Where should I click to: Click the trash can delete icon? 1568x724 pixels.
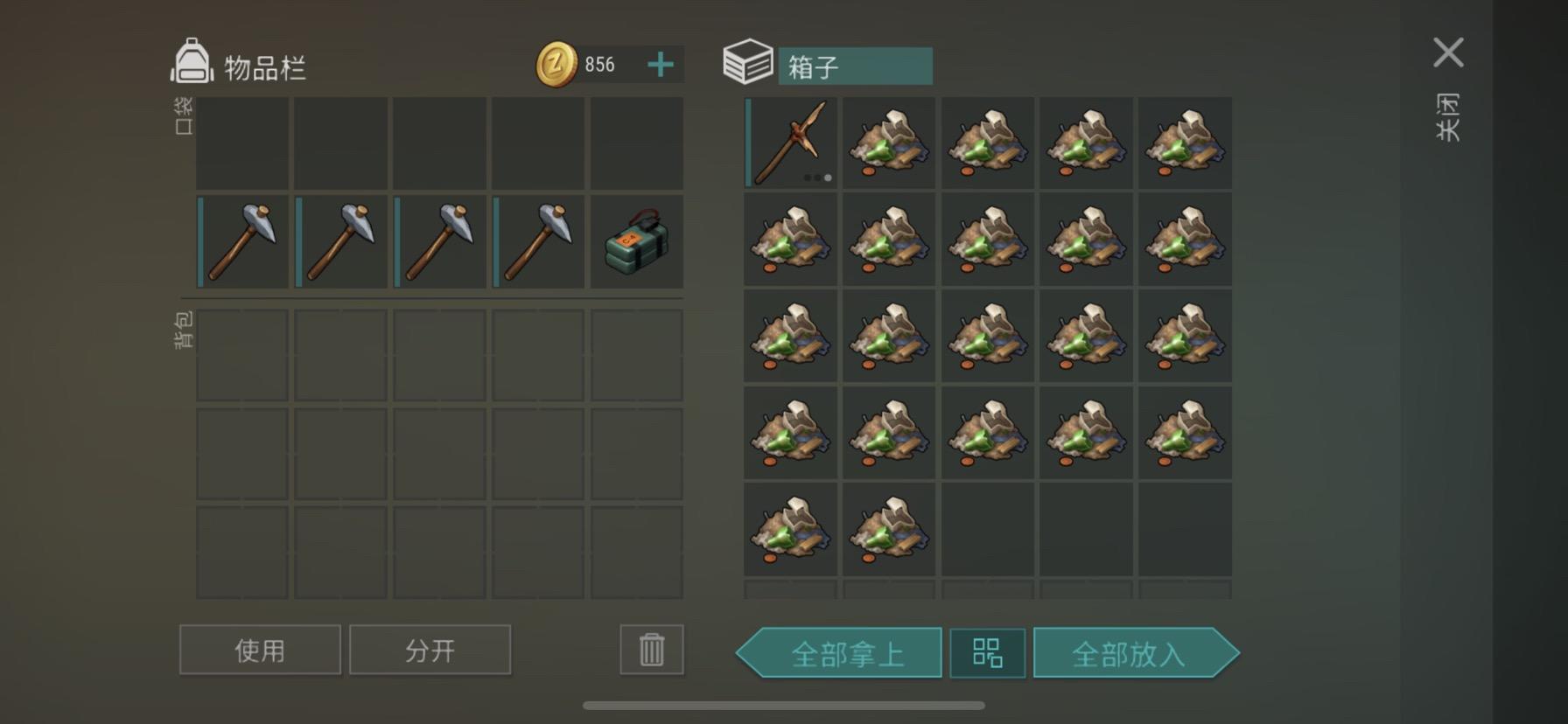click(652, 650)
